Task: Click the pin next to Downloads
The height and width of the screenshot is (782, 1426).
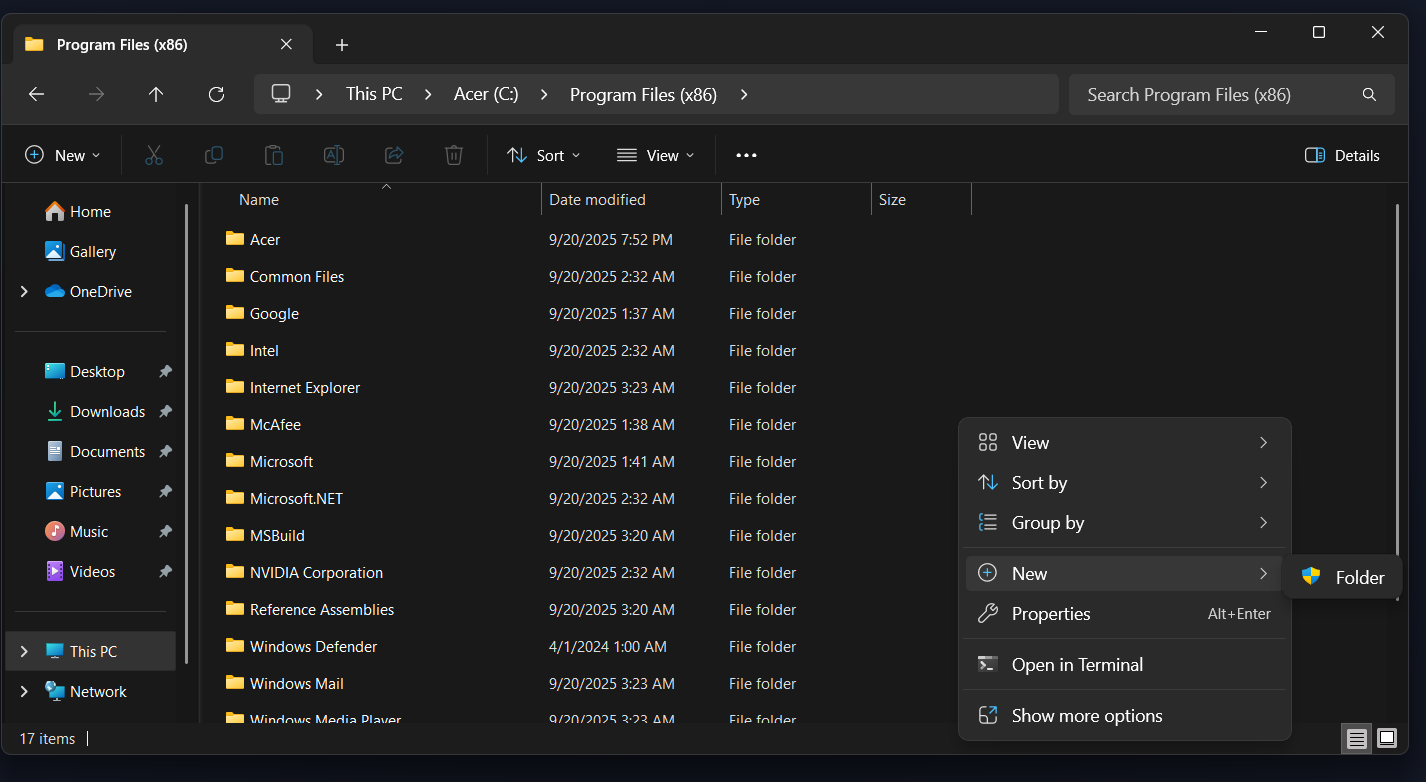Action: pos(165,411)
